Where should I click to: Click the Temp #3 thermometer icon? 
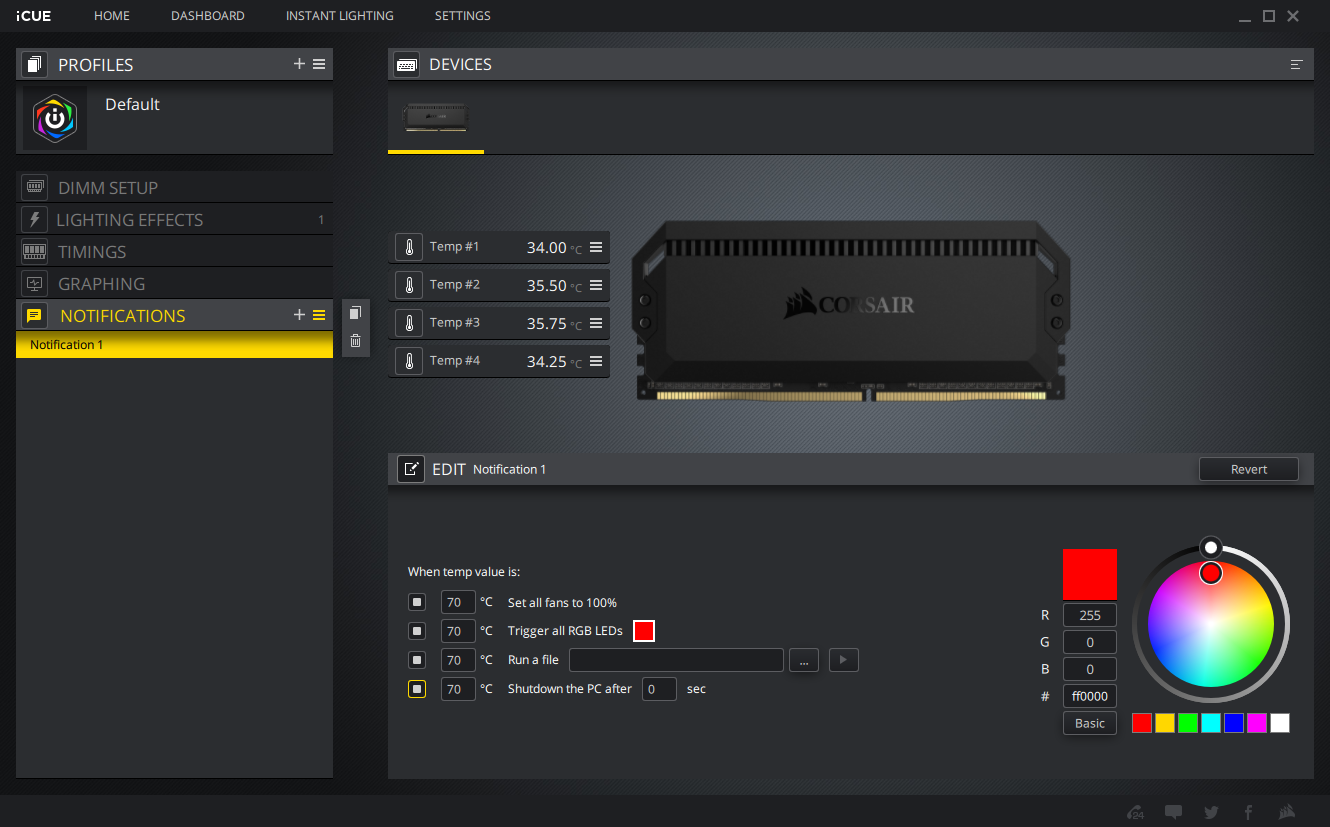[409, 323]
